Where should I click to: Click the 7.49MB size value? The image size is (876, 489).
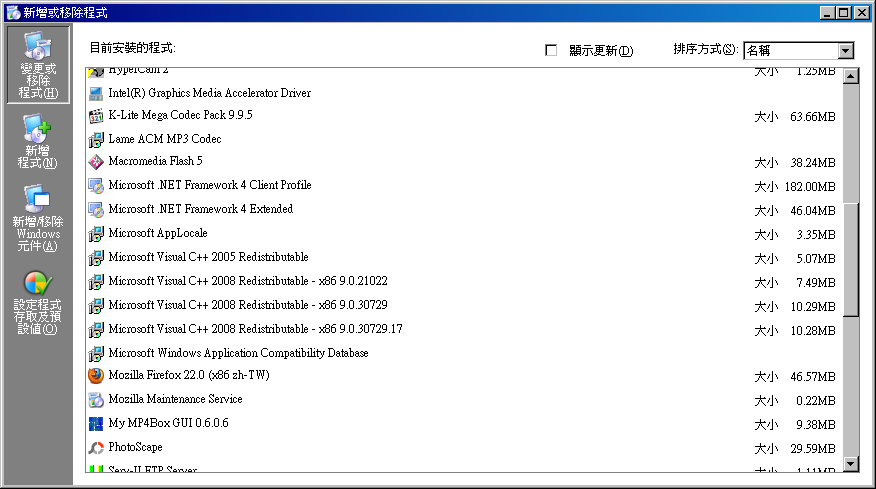pyautogui.click(x=816, y=283)
